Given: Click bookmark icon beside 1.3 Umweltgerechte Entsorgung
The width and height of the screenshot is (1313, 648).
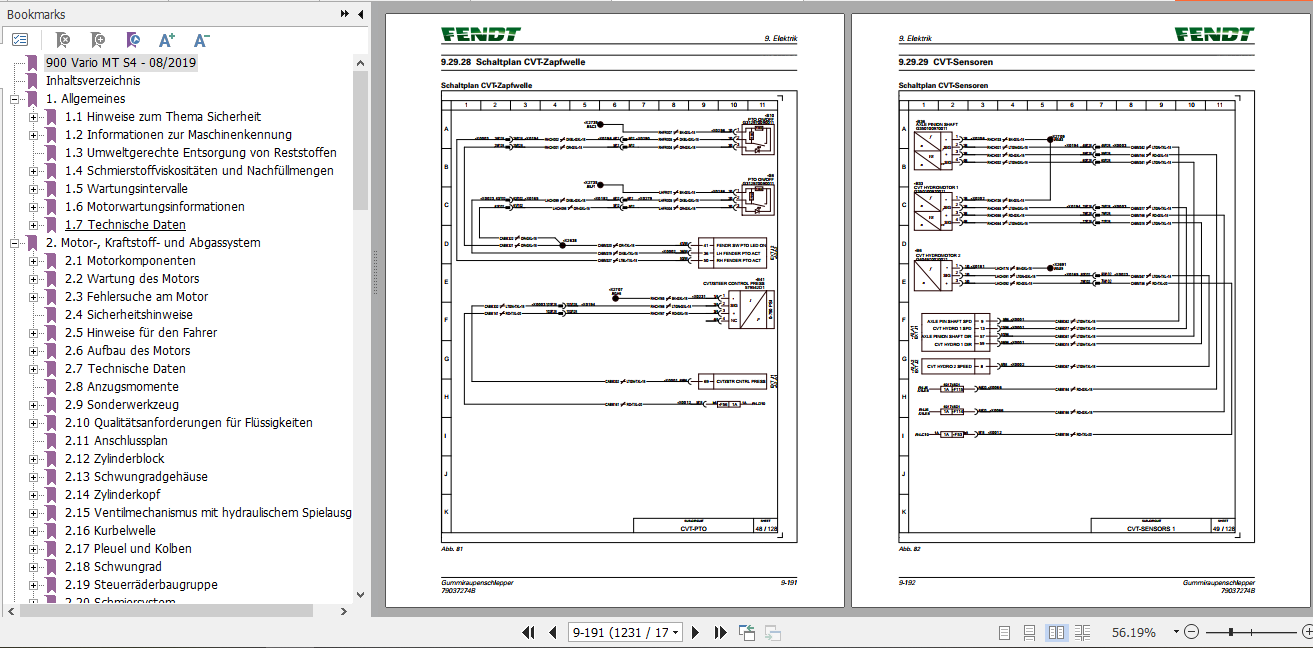Looking at the screenshot, I should (x=51, y=153).
